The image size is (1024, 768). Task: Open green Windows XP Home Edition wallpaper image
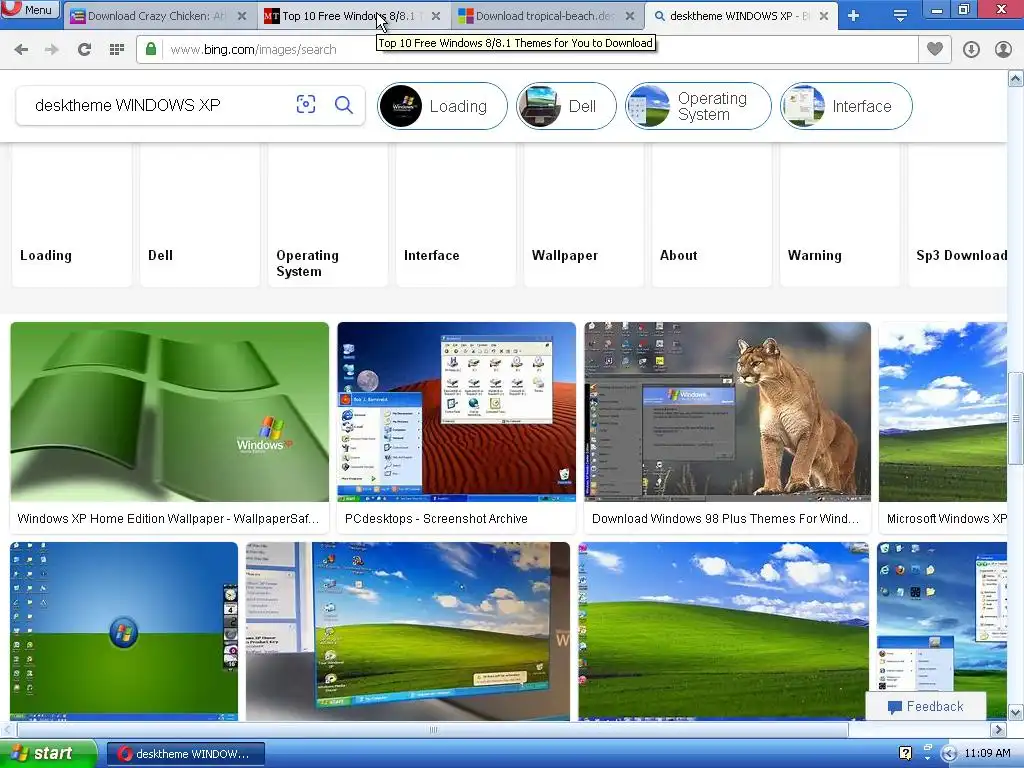pos(170,411)
